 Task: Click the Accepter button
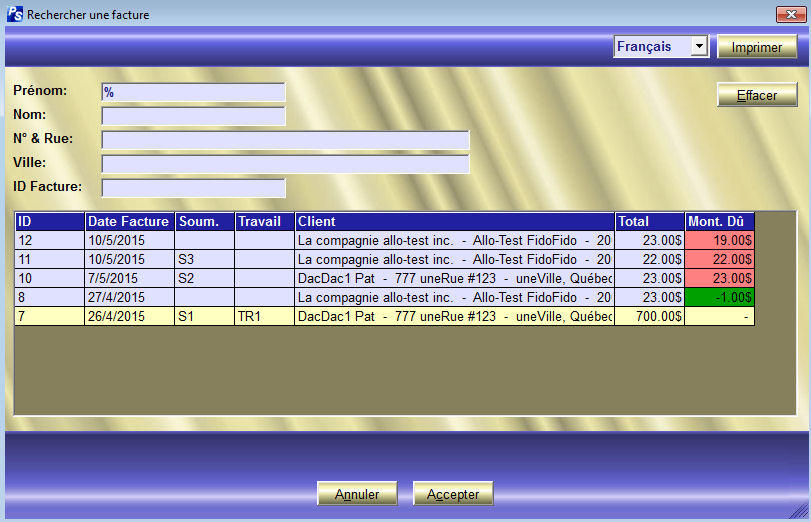[453, 494]
